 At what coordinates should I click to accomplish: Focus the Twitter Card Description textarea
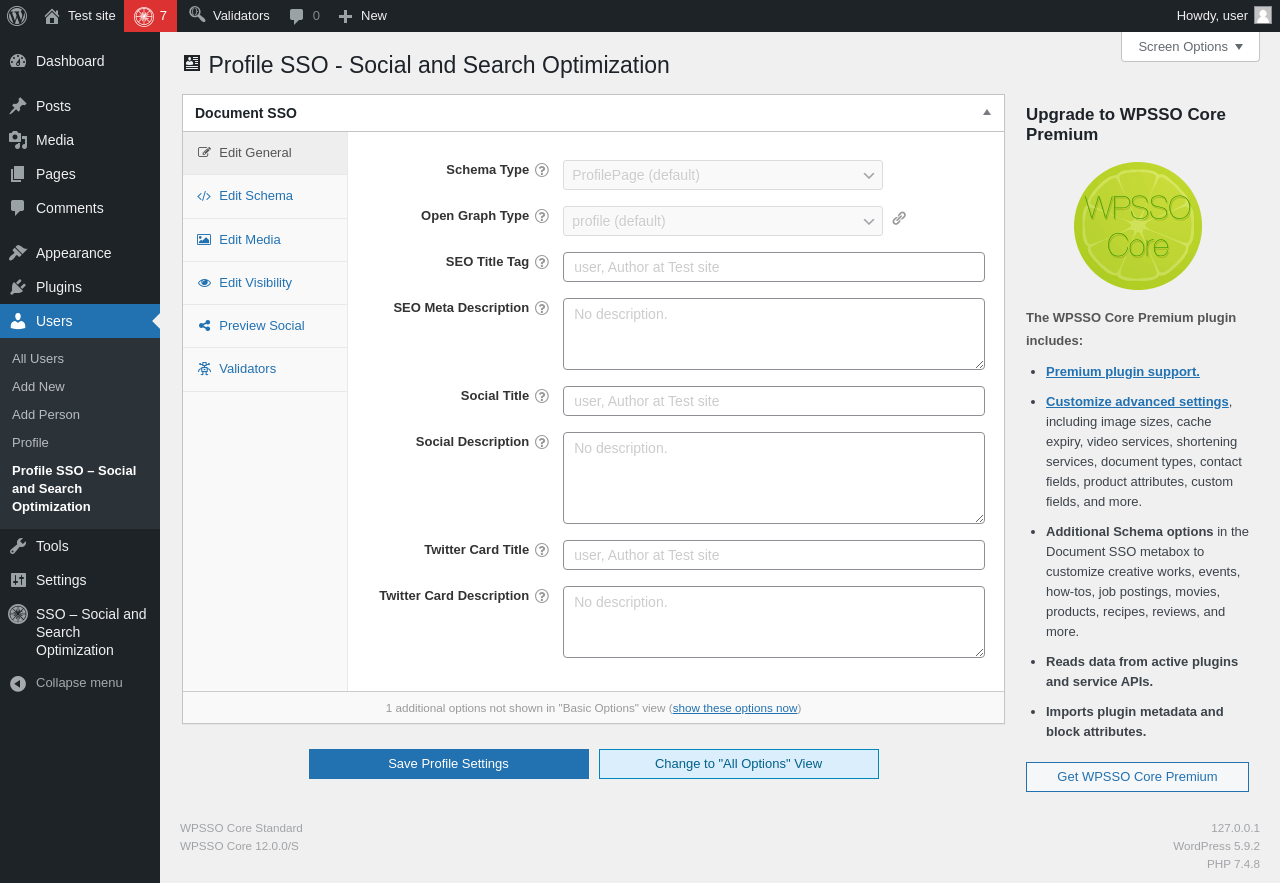pos(774,622)
